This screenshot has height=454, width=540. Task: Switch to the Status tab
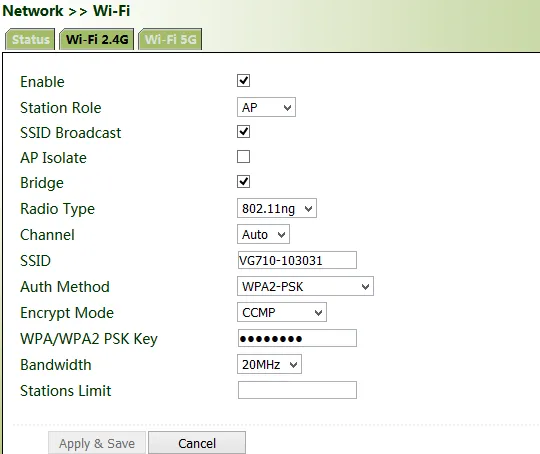coord(30,39)
